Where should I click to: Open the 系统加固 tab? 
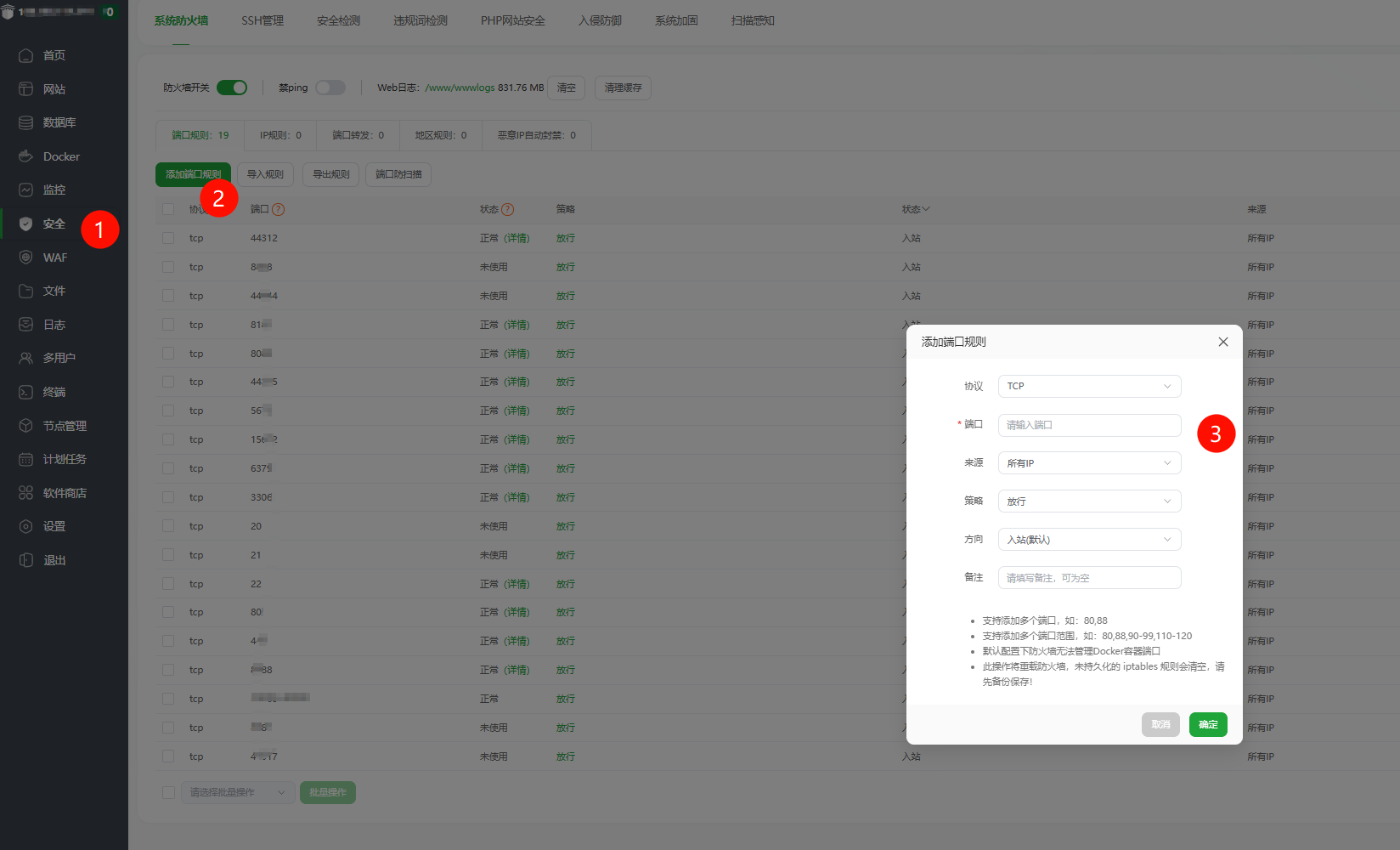(676, 20)
